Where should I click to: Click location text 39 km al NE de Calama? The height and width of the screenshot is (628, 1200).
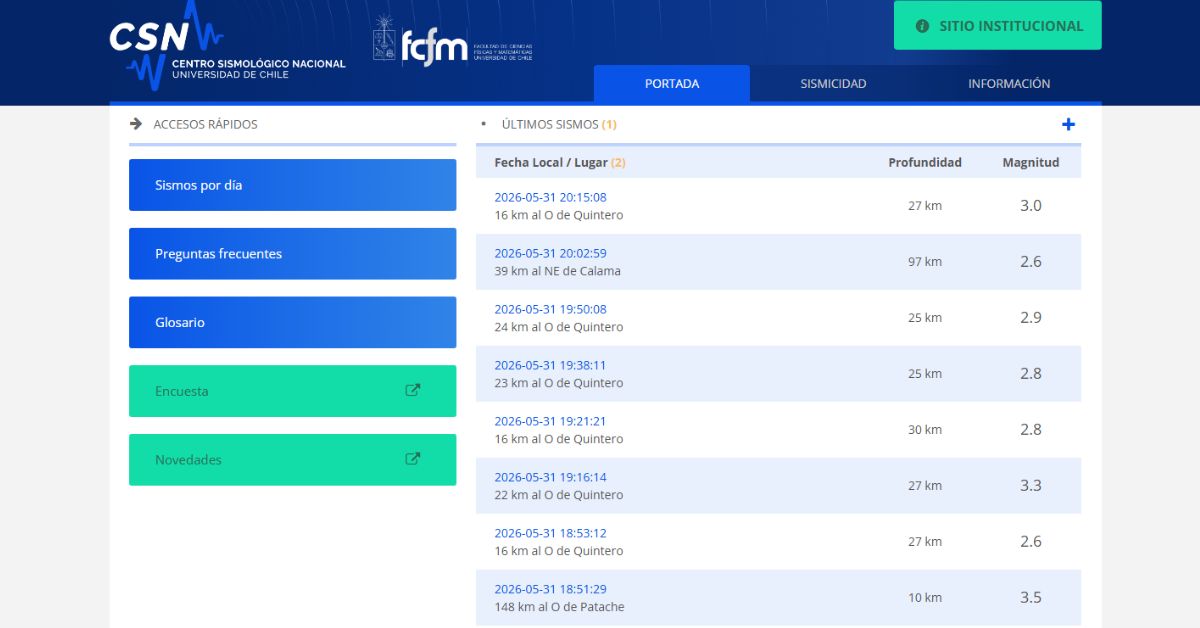click(x=557, y=271)
